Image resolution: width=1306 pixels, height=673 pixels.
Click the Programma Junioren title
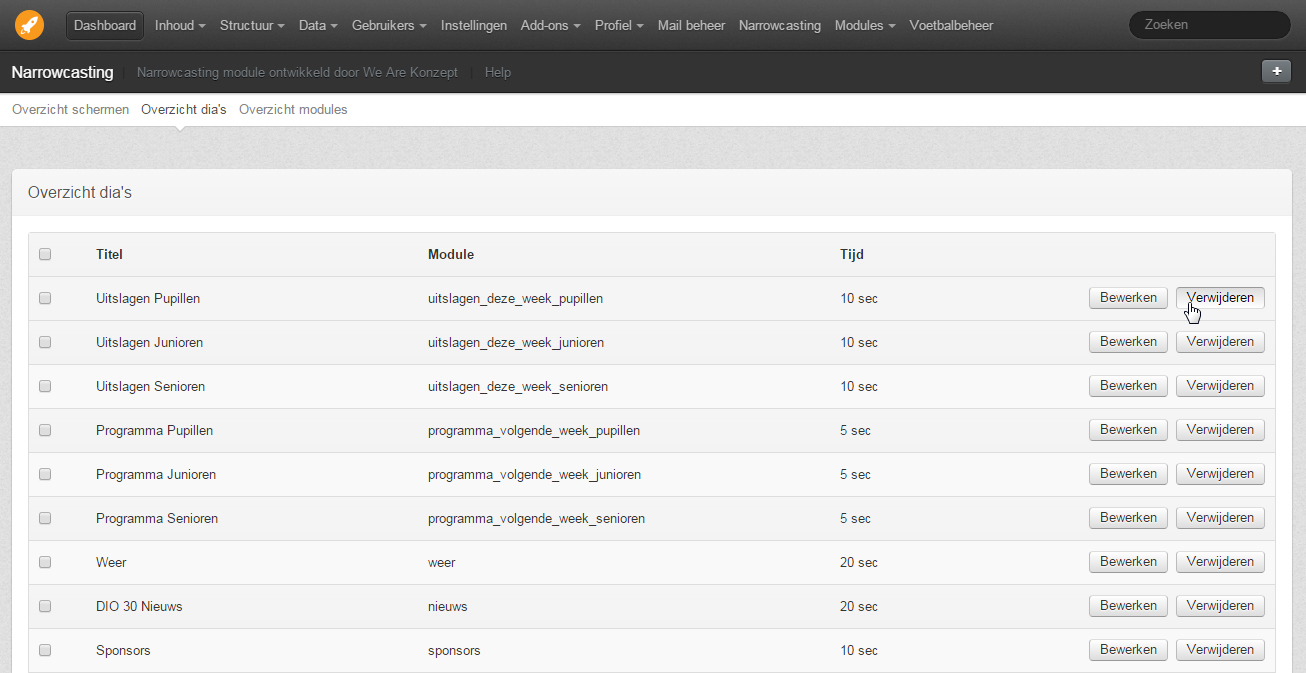coord(156,475)
